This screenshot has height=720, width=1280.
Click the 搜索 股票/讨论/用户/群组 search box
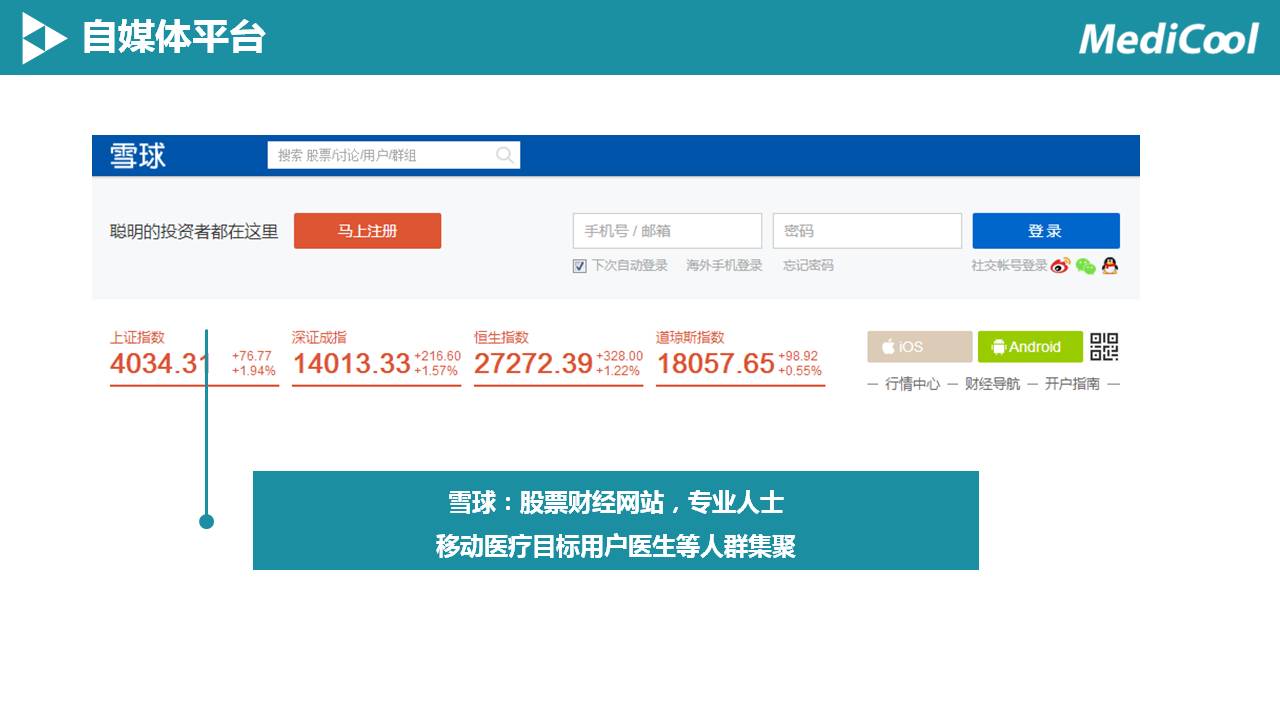383,155
